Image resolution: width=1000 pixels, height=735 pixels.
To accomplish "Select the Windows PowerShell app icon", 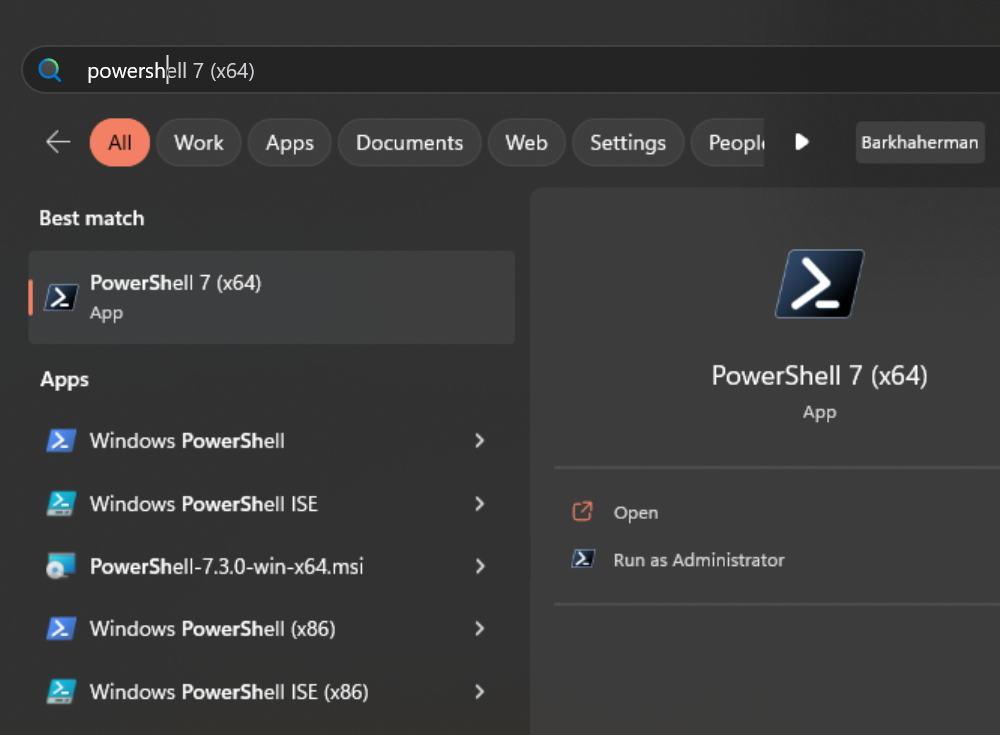I will [61, 440].
